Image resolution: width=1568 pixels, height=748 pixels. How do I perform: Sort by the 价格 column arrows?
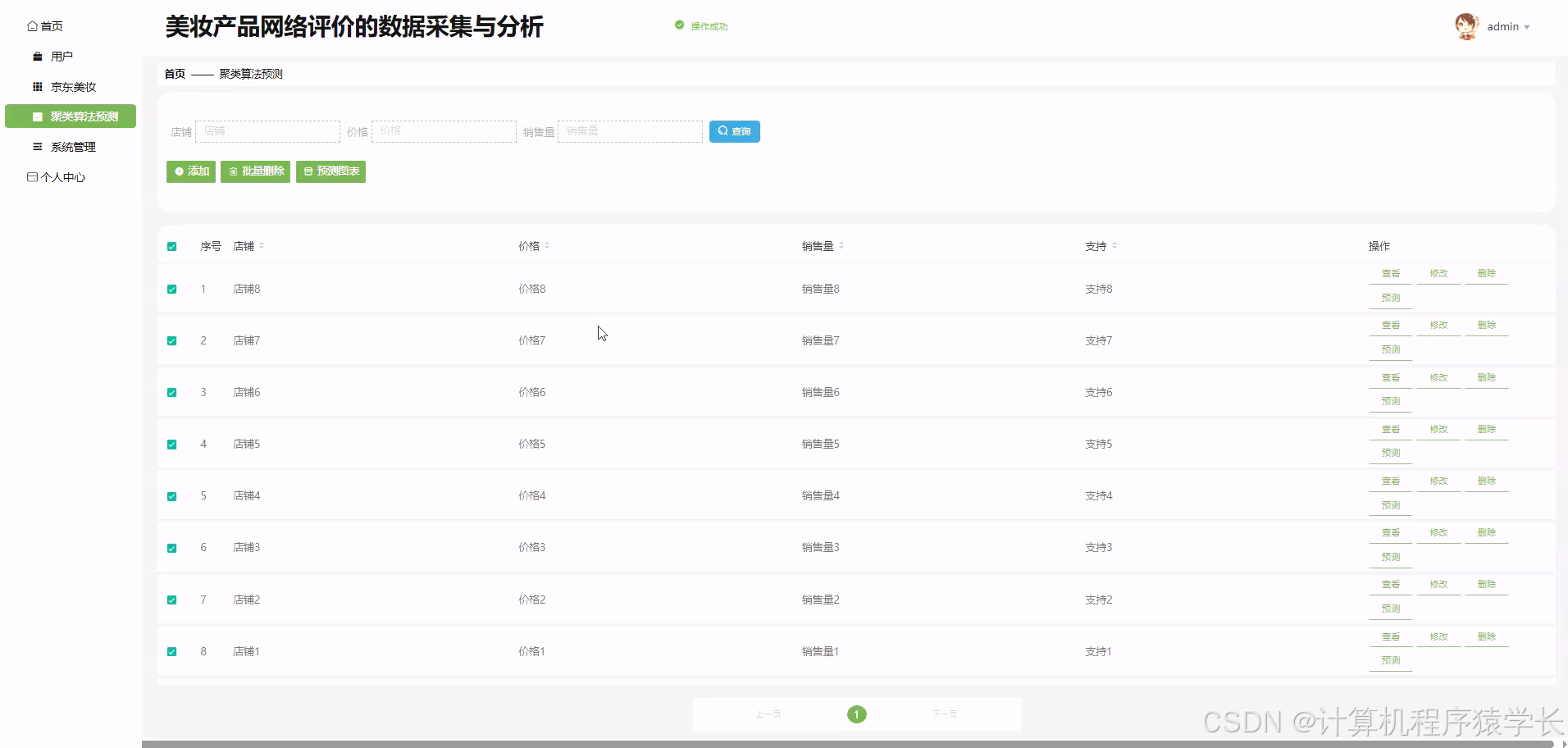coord(547,246)
